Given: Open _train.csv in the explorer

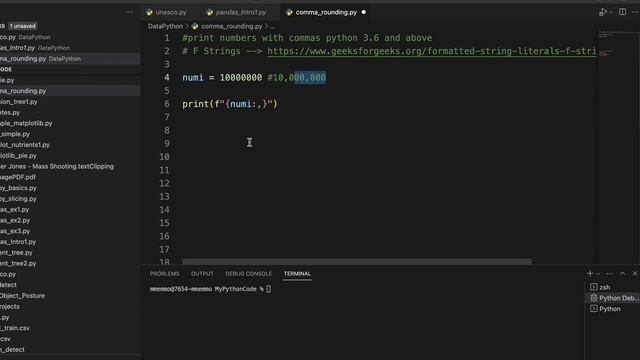Looking at the screenshot, I should 15,328.
